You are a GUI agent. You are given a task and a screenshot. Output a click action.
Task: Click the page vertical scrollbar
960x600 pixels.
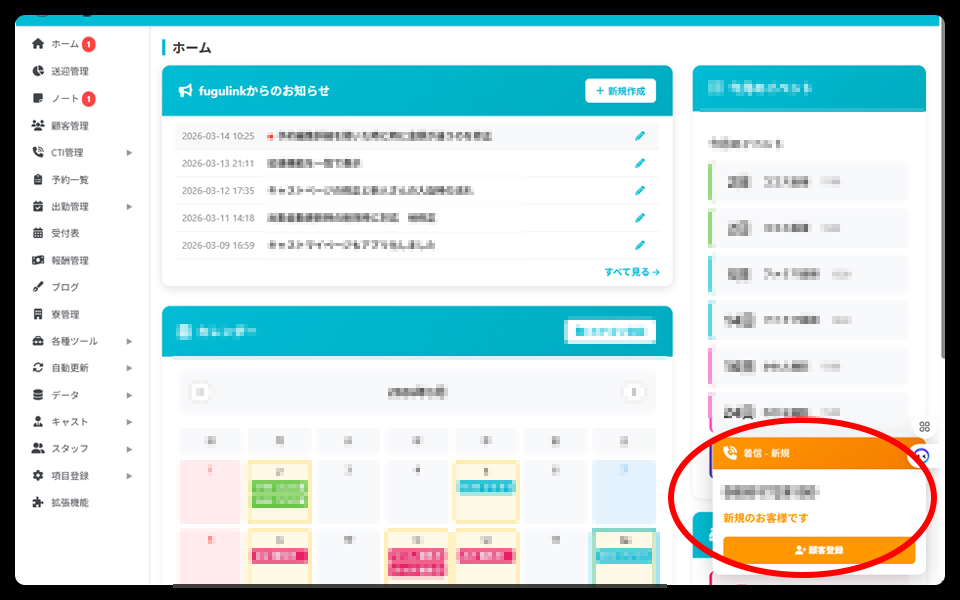point(941,200)
